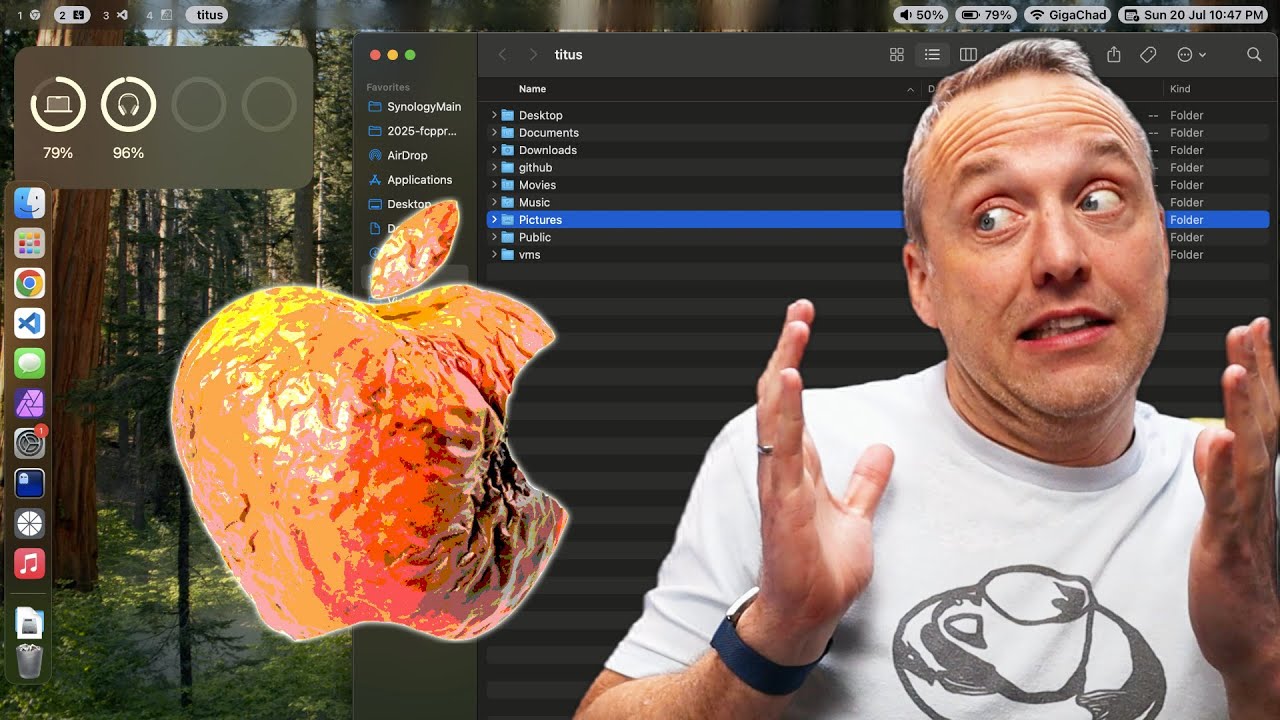Expand the selected Pictures folder

click(x=494, y=220)
